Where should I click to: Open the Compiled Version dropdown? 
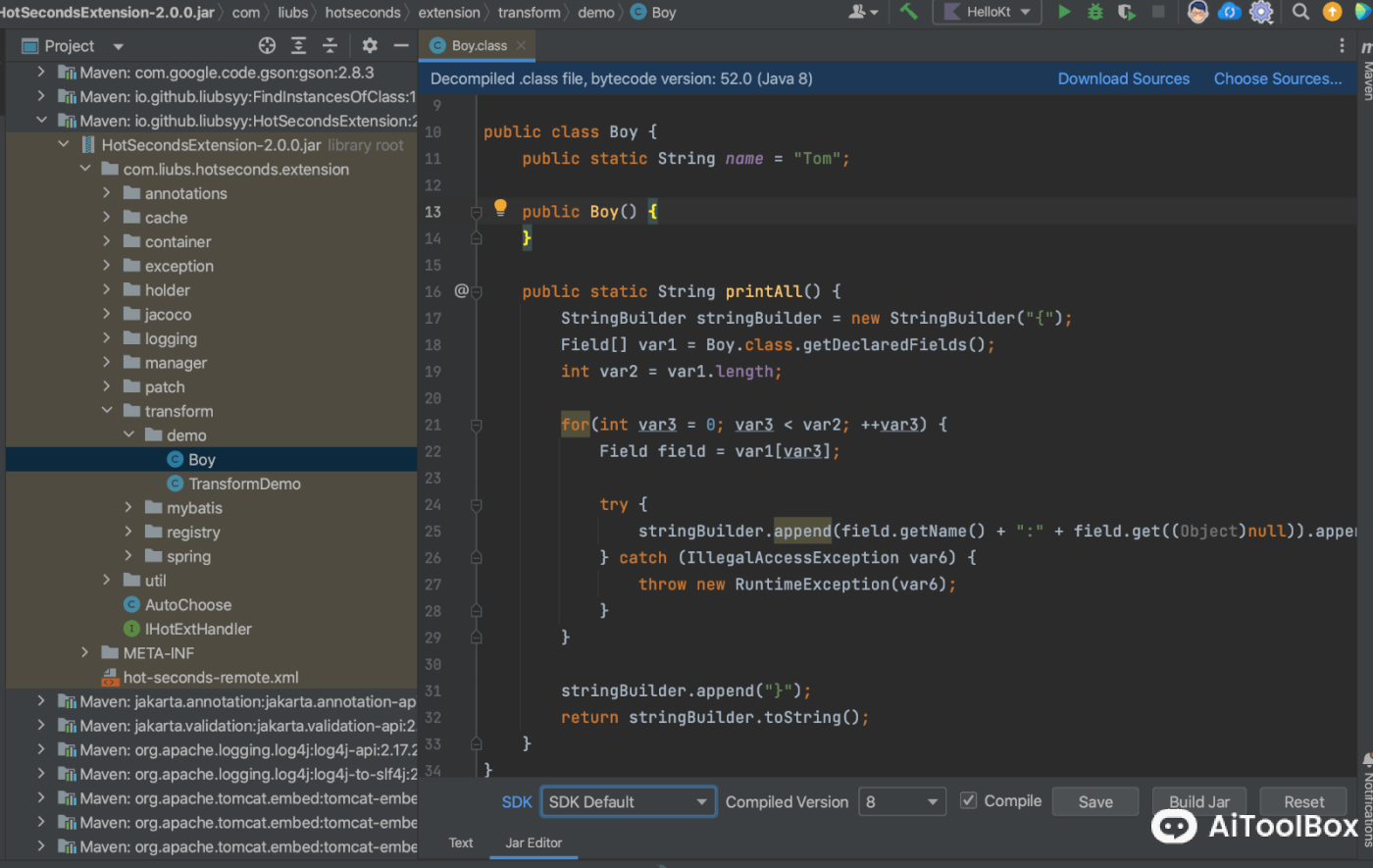[901, 801]
